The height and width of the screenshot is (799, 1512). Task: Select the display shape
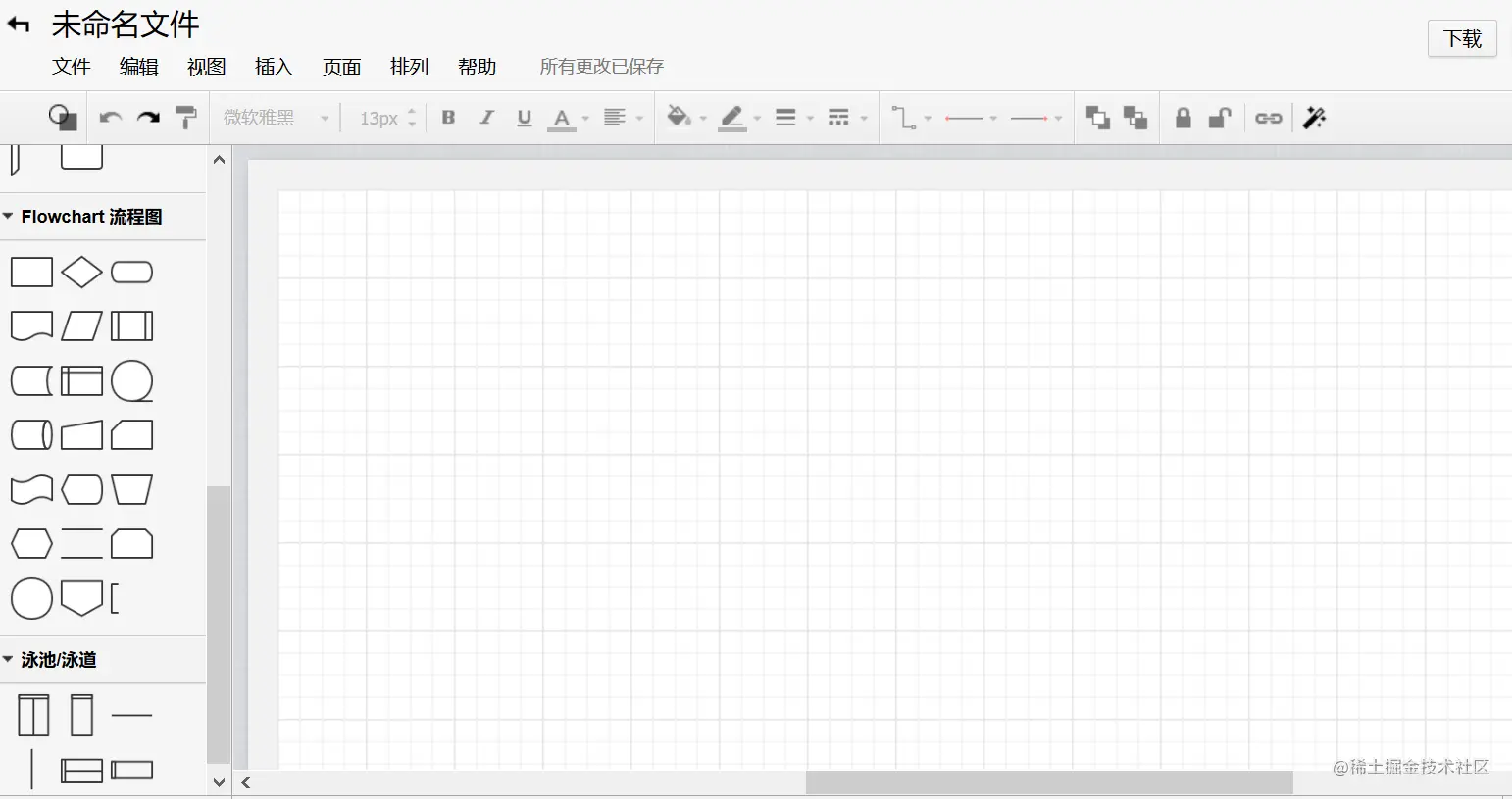[81, 489]
